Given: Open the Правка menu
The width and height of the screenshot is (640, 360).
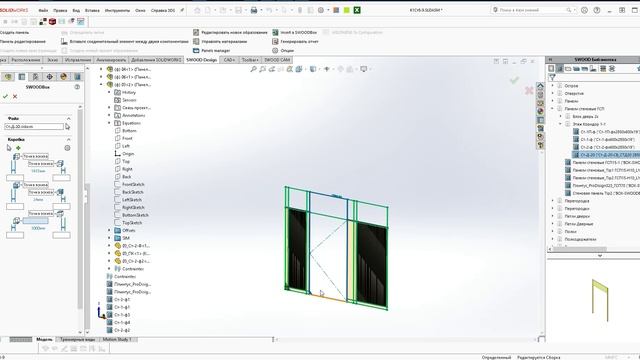Looking at the screenshot, I should click(x=60, y=10).
